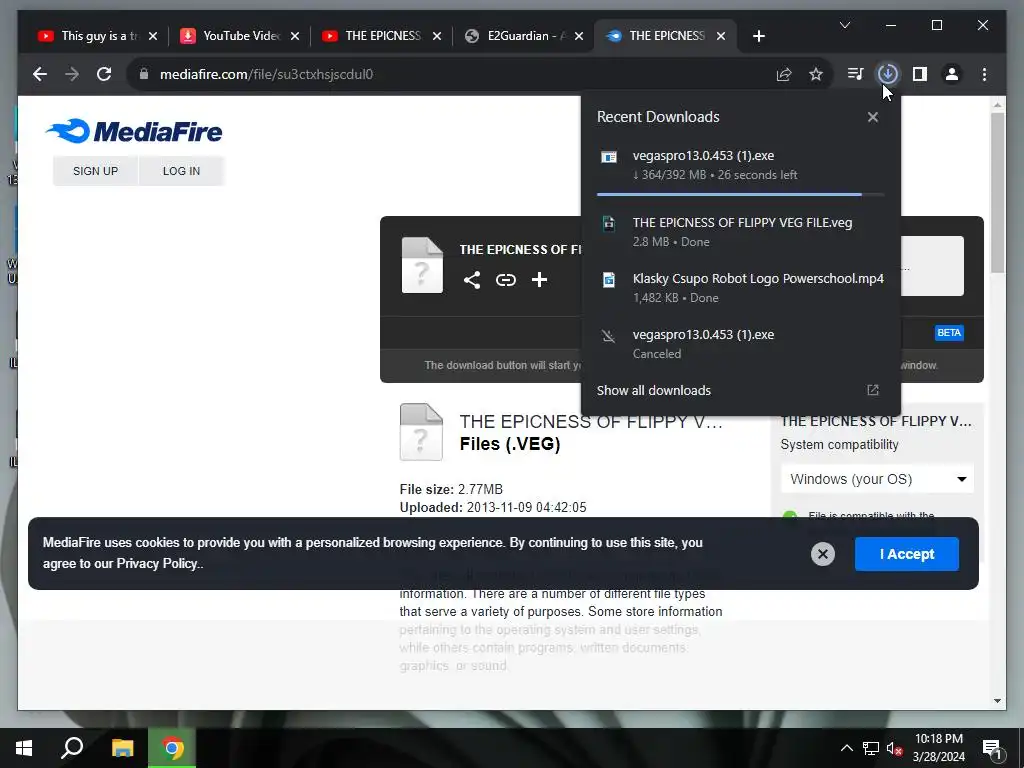Click the SIGN UP button
Screen dimensions: 1024x768
click(x=95, y=171)
